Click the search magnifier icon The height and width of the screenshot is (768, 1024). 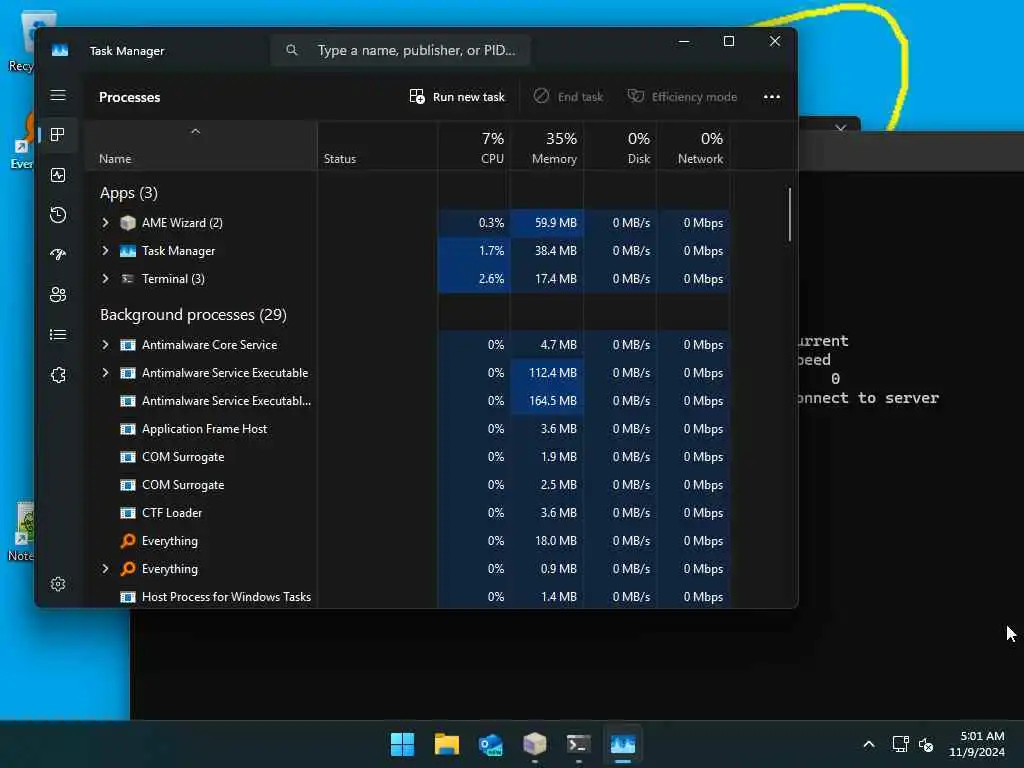click(292, 50)
